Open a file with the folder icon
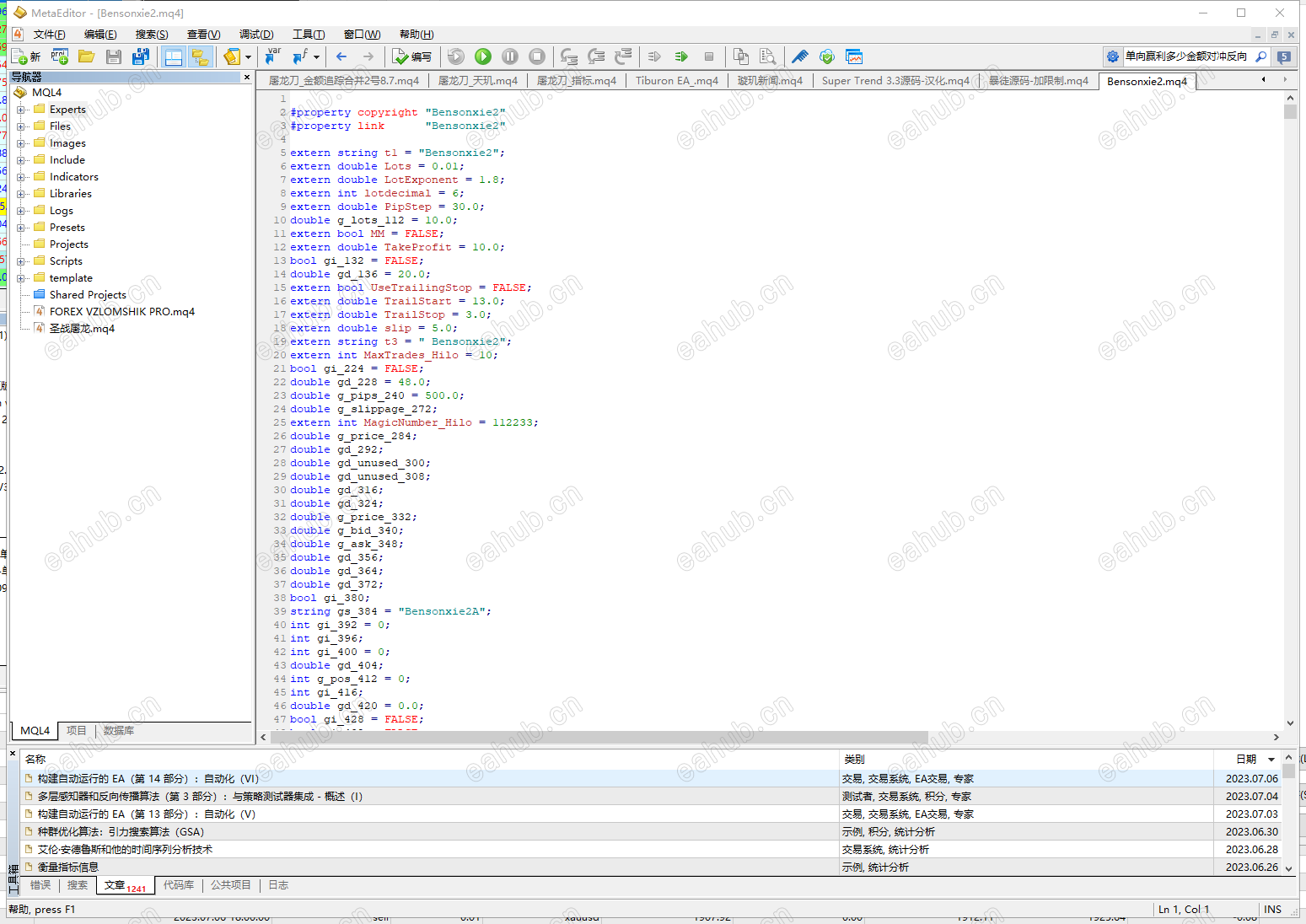Screen dimensions: 1306x924 [86, 56]
